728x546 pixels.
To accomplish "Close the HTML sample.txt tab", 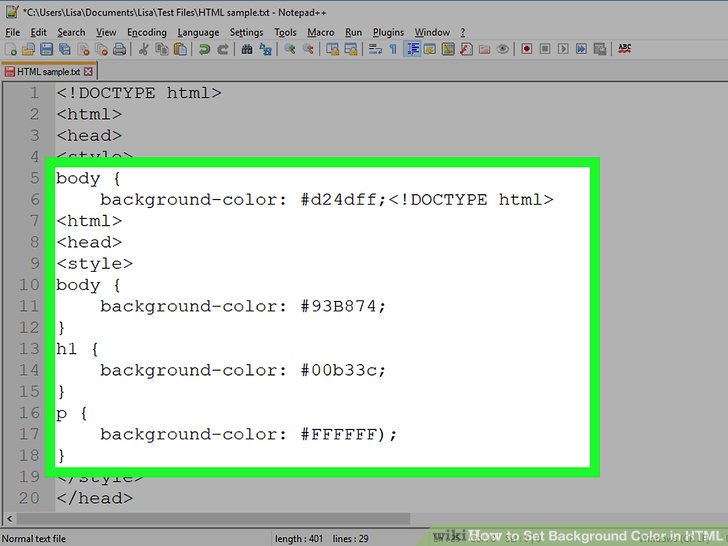I will (88, 72).
